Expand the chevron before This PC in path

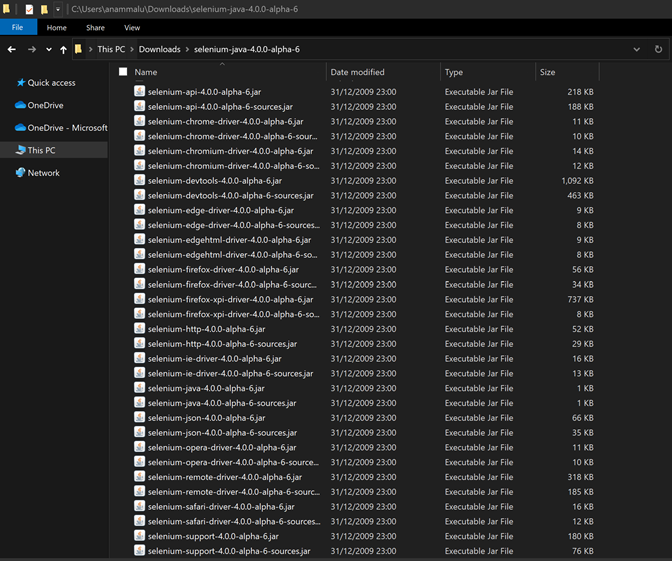tap(90, 49)
